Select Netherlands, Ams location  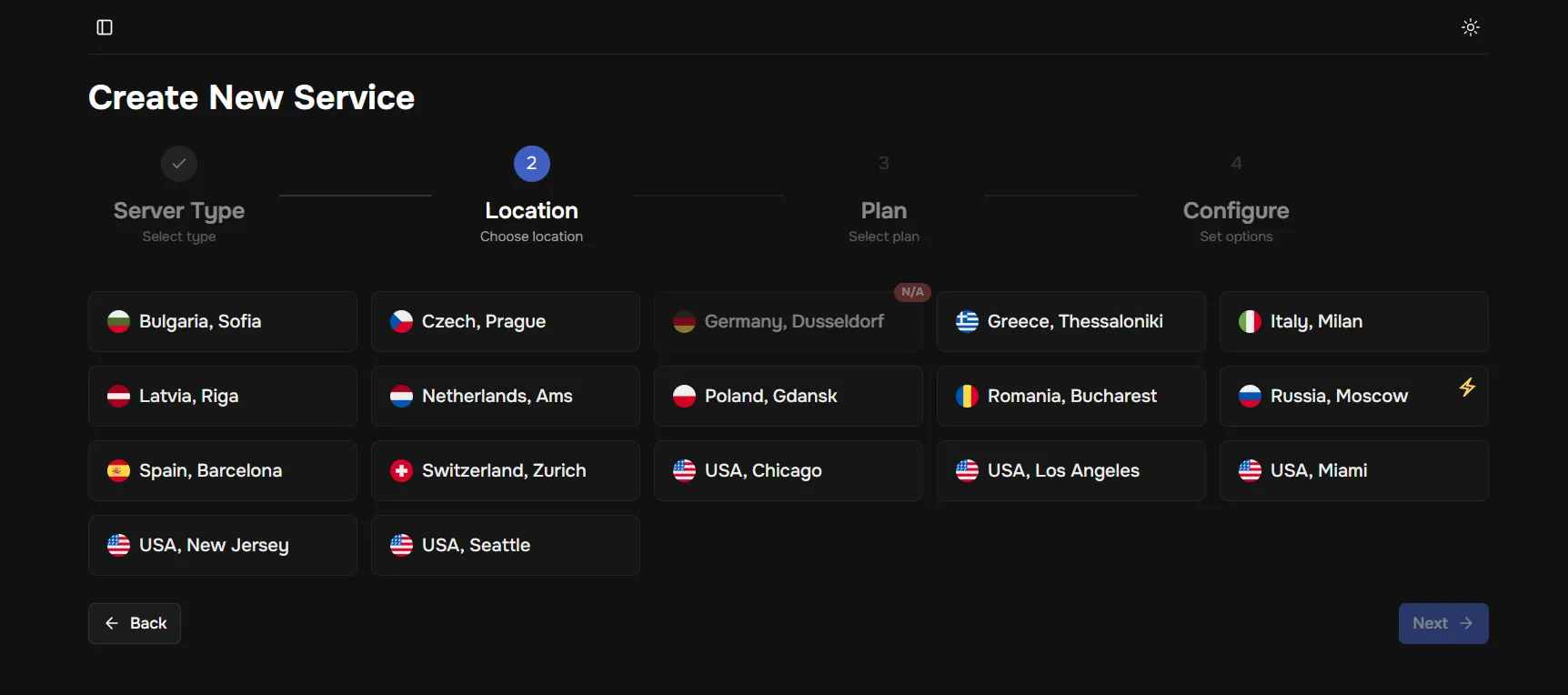pos(506,396)
